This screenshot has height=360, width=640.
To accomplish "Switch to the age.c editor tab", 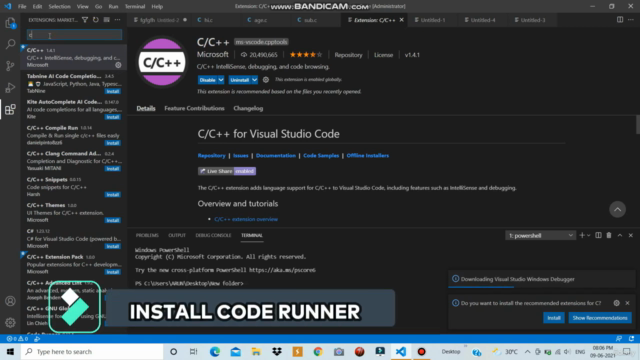I will coord(261,20).
